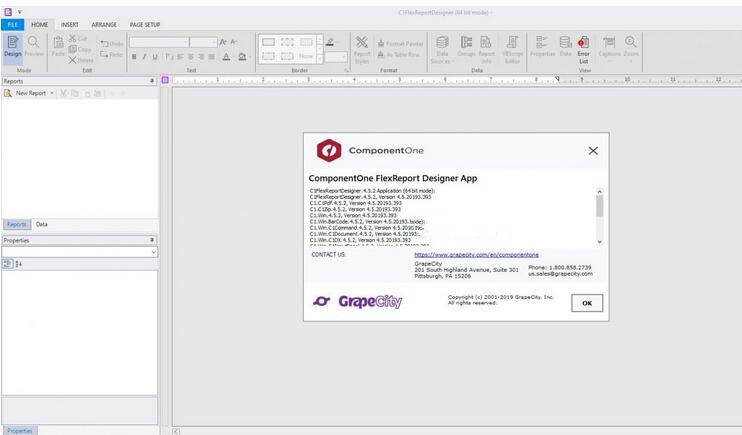Open the VBScript Editor
742x435 pixels.
click(512, 49)
